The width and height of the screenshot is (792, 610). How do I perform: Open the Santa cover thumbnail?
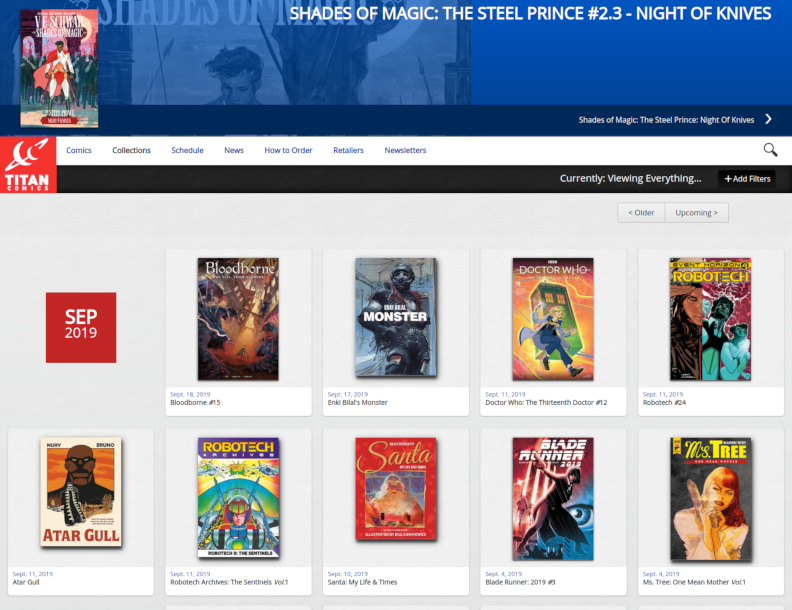pos(395,489)
